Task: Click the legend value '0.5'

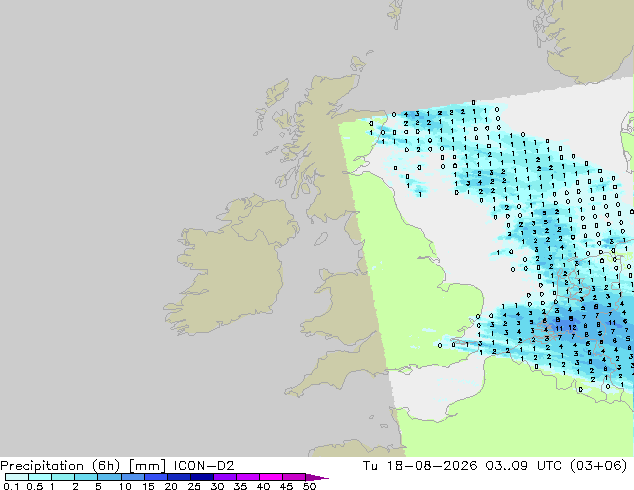Action: (x=34, y=486)
